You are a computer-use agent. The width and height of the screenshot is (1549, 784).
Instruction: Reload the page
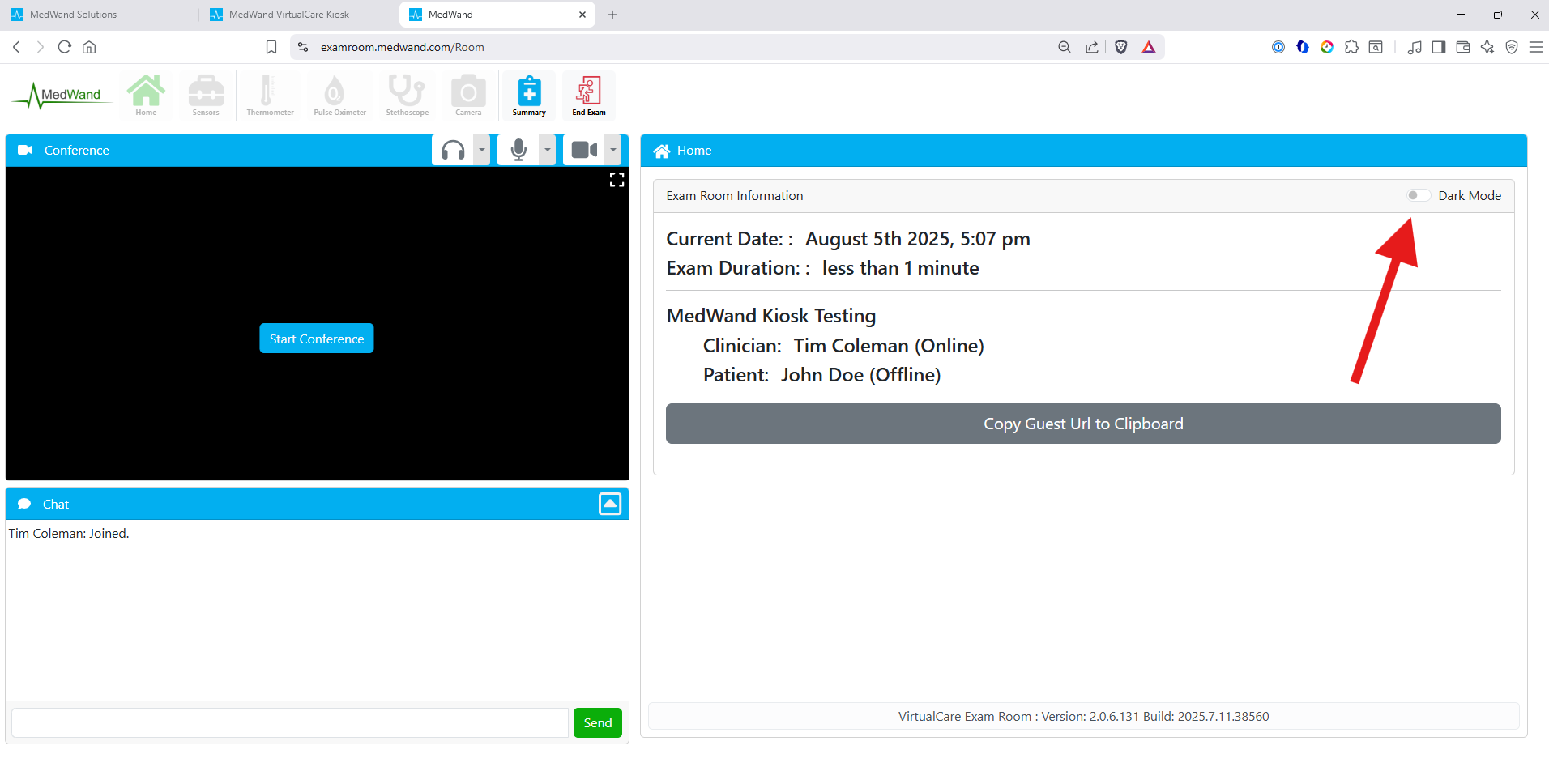pyautogui.click(x=65, y=47)
